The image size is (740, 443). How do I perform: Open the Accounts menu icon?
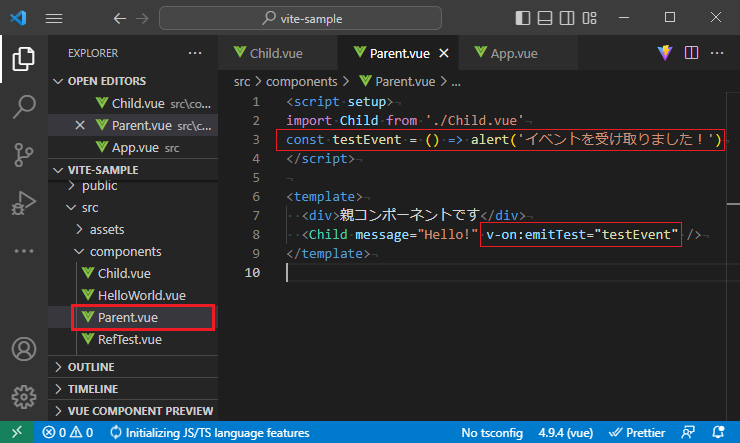tap(24, 349)
